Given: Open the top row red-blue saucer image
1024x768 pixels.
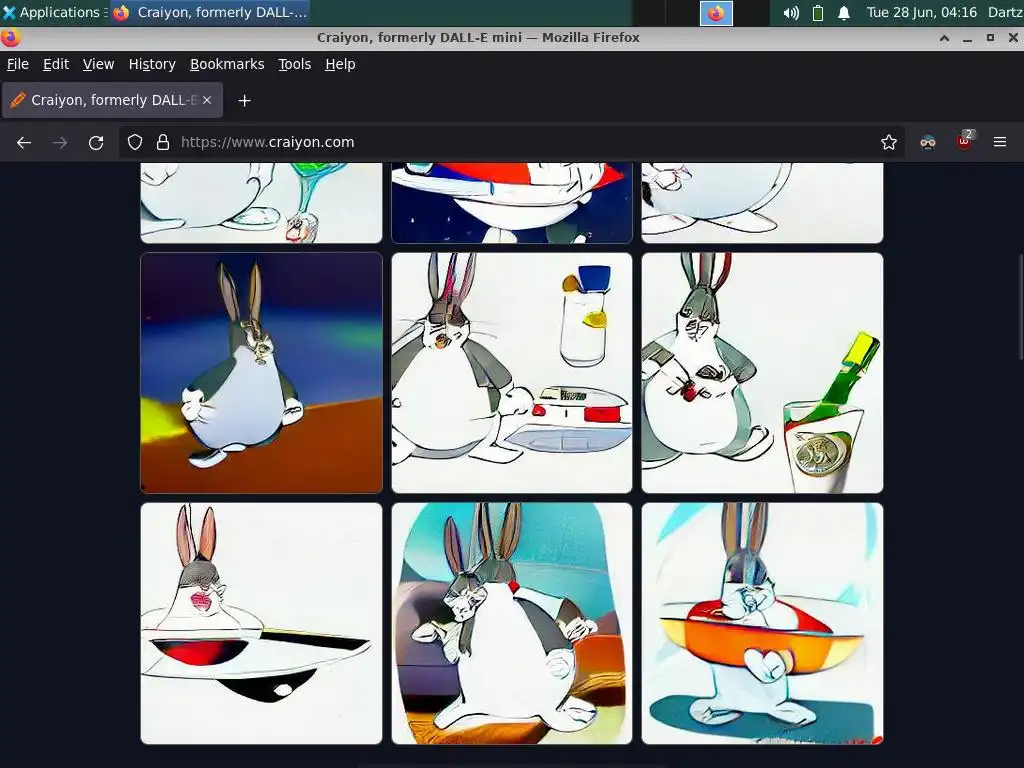Looking at the screenshot, I should (511, 202).
